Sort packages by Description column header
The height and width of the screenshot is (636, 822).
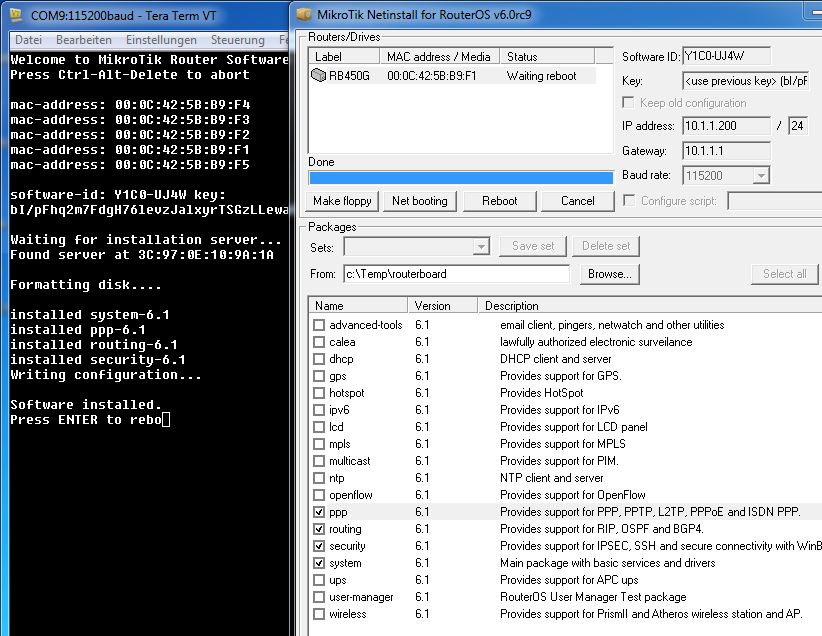pos(650,306)
